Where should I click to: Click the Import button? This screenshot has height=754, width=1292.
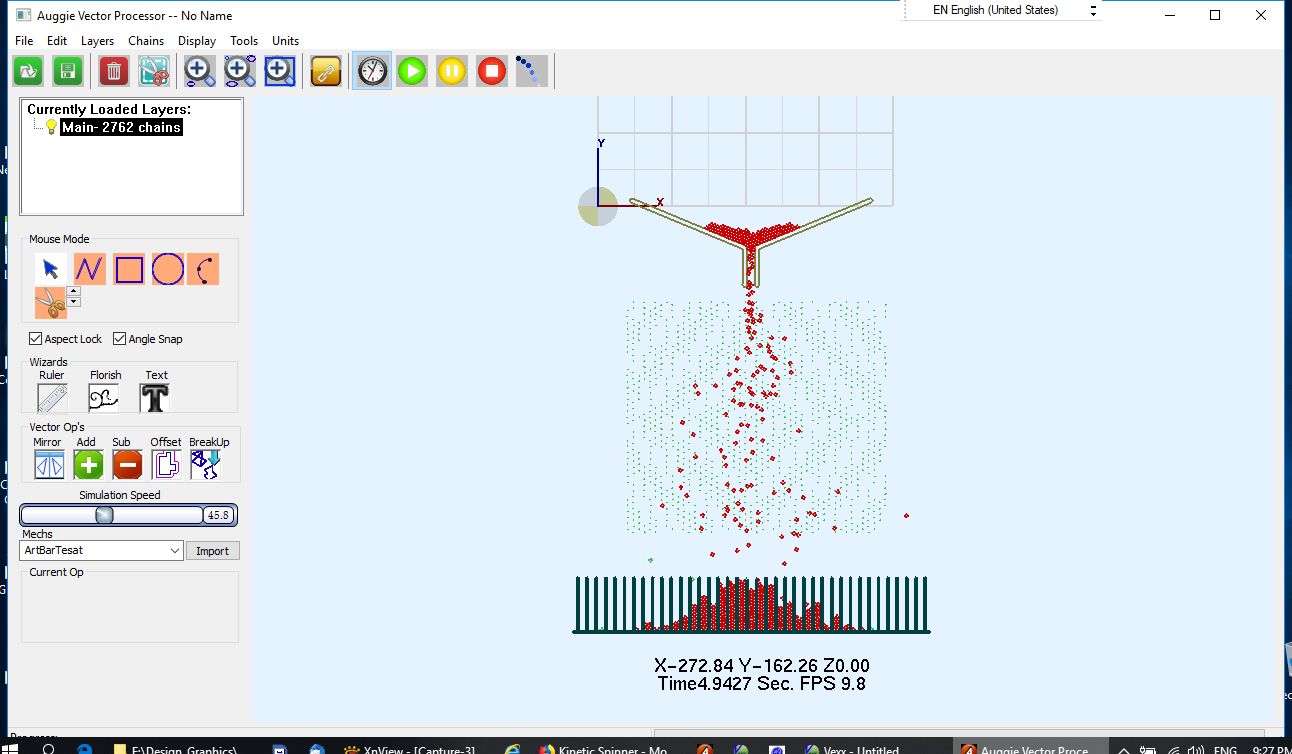tap(212, 551)
